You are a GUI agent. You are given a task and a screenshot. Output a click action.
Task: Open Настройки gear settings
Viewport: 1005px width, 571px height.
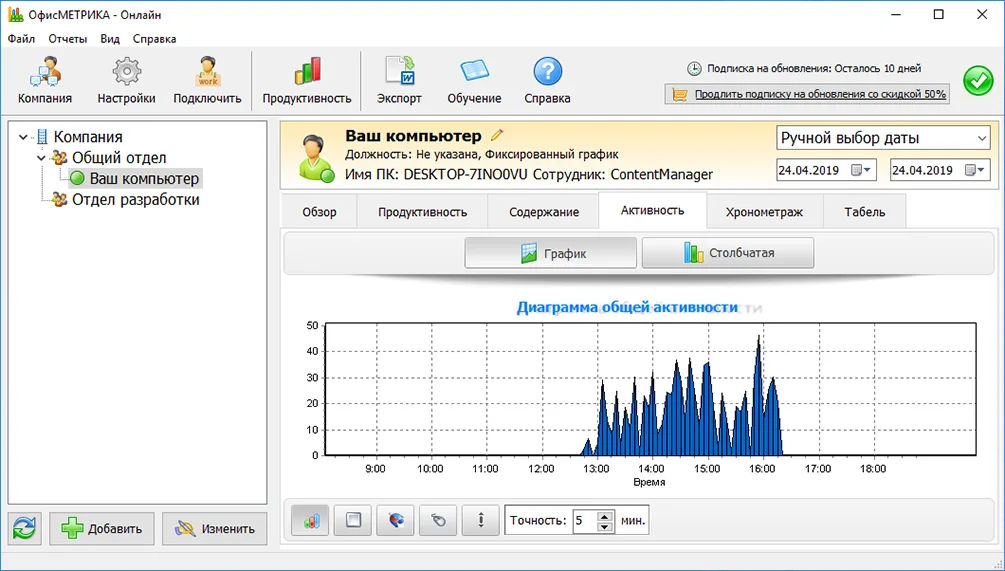[126, 80]
